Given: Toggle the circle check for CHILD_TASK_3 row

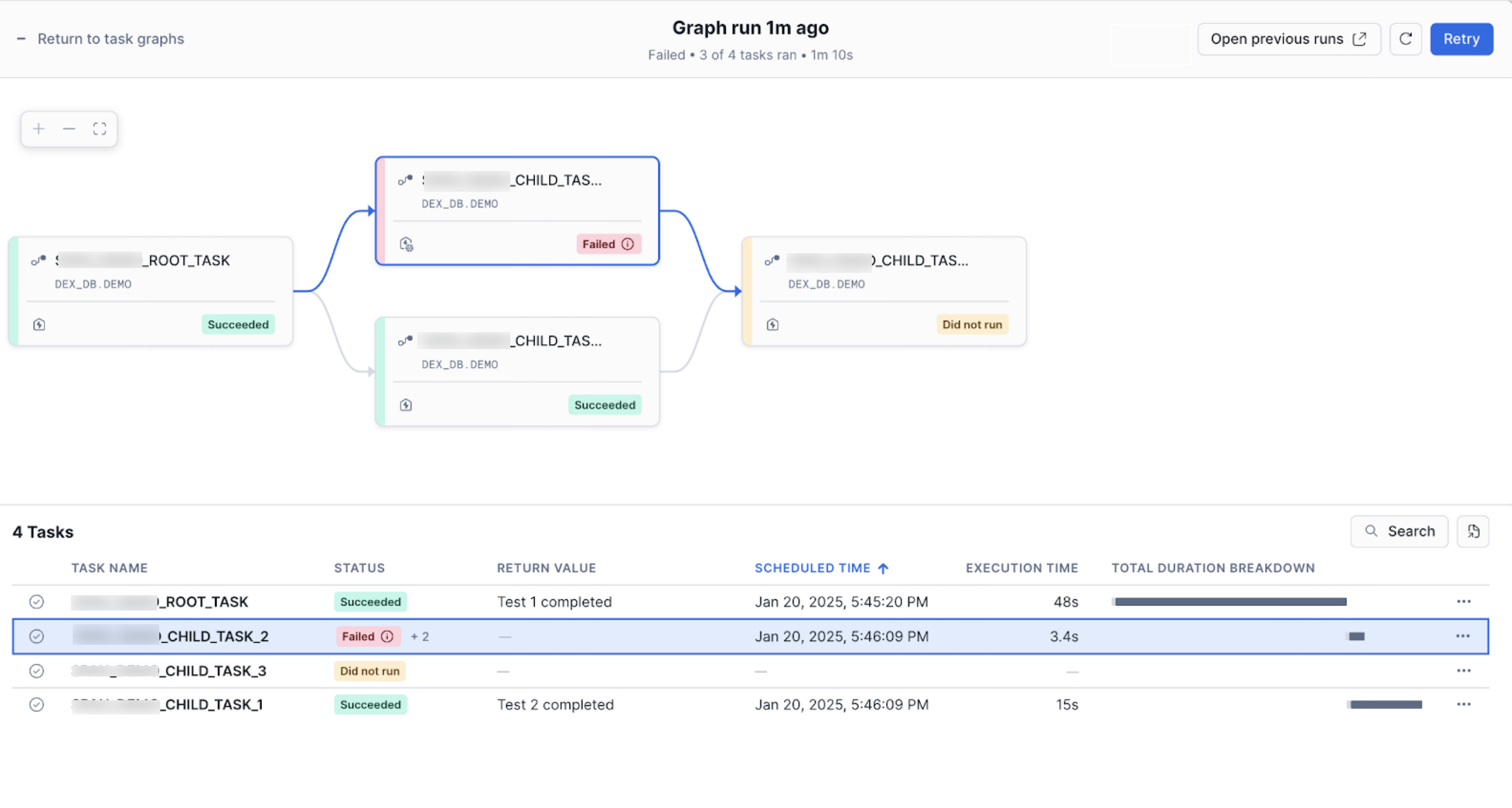Looking at the screenshot, I should point(36,671).
